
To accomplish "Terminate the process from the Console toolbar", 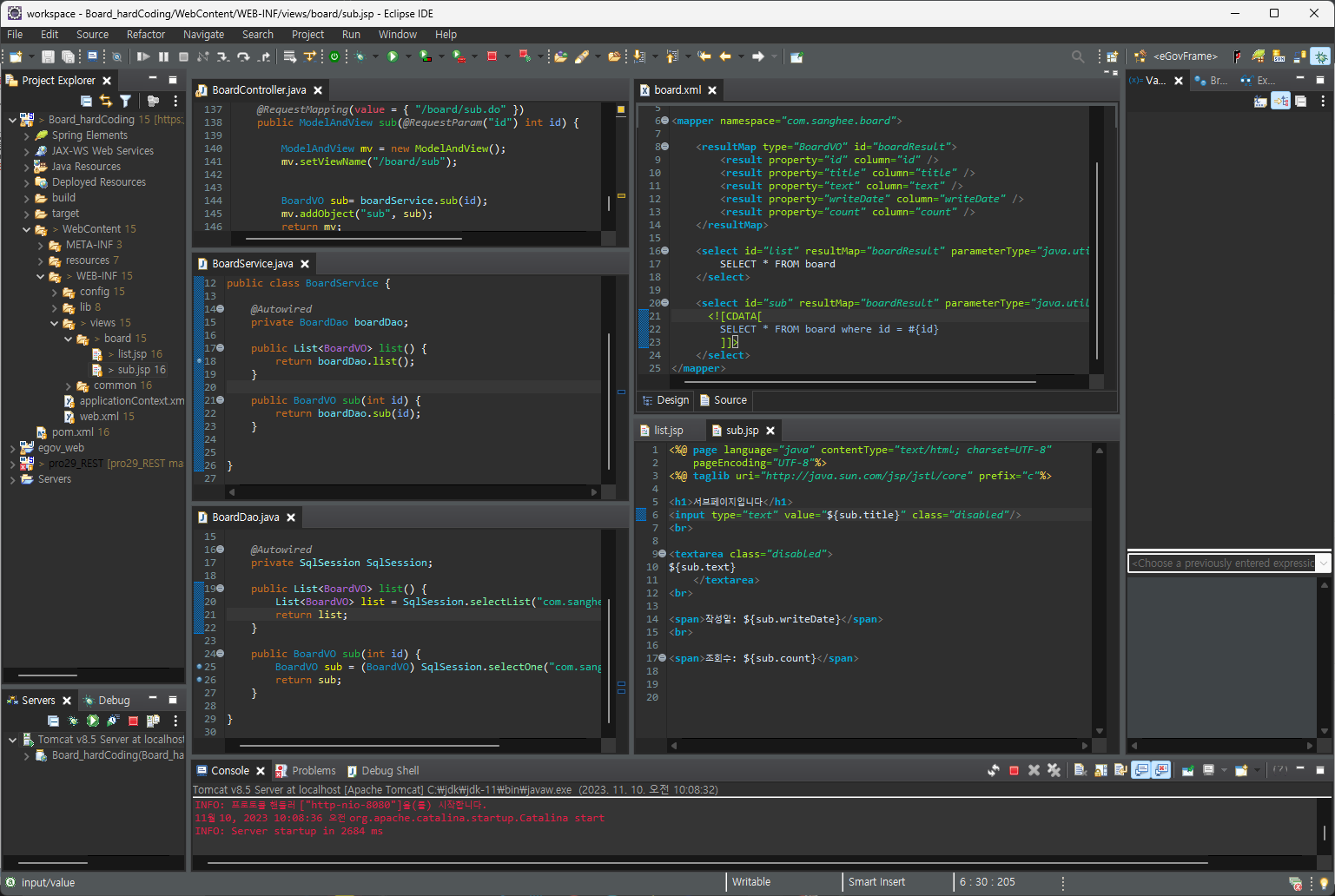I will (1014, 770).
